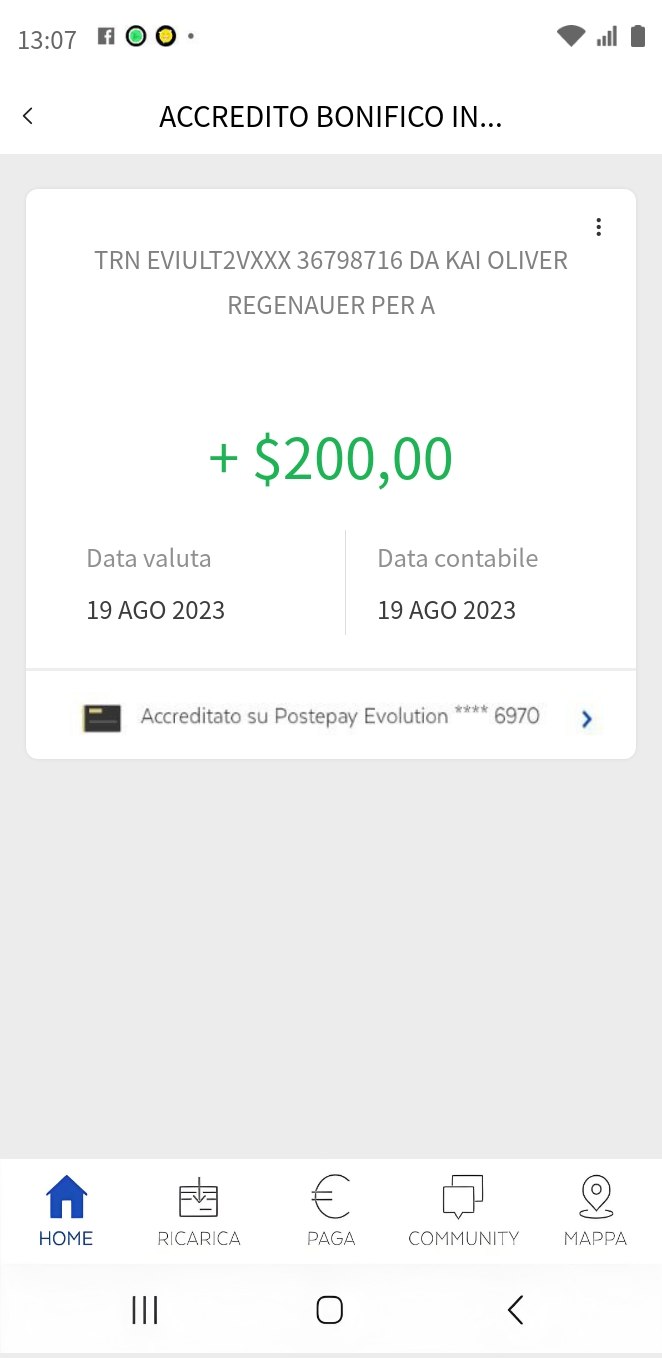Tap the Data contabile date
The height and width of the screenshot is (1358, 662).
click(447, 610)
